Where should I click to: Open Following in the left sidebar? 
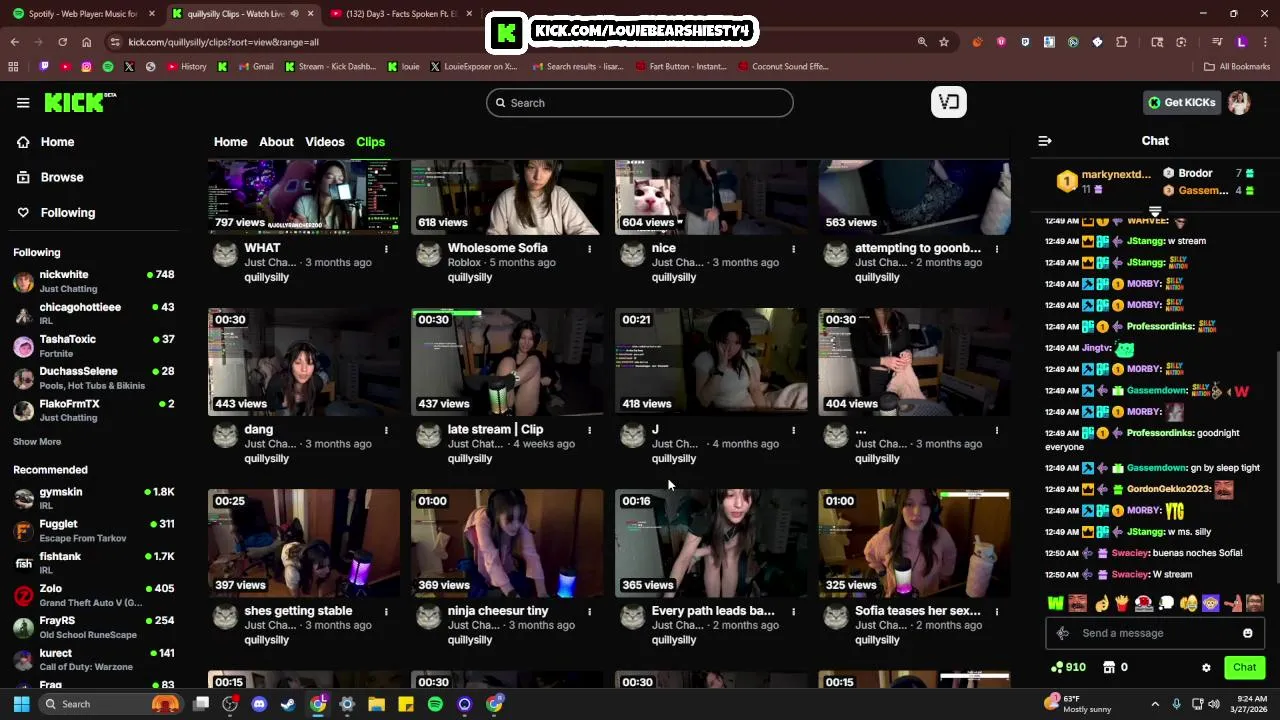pyautogui.click(x=55, y=212)
